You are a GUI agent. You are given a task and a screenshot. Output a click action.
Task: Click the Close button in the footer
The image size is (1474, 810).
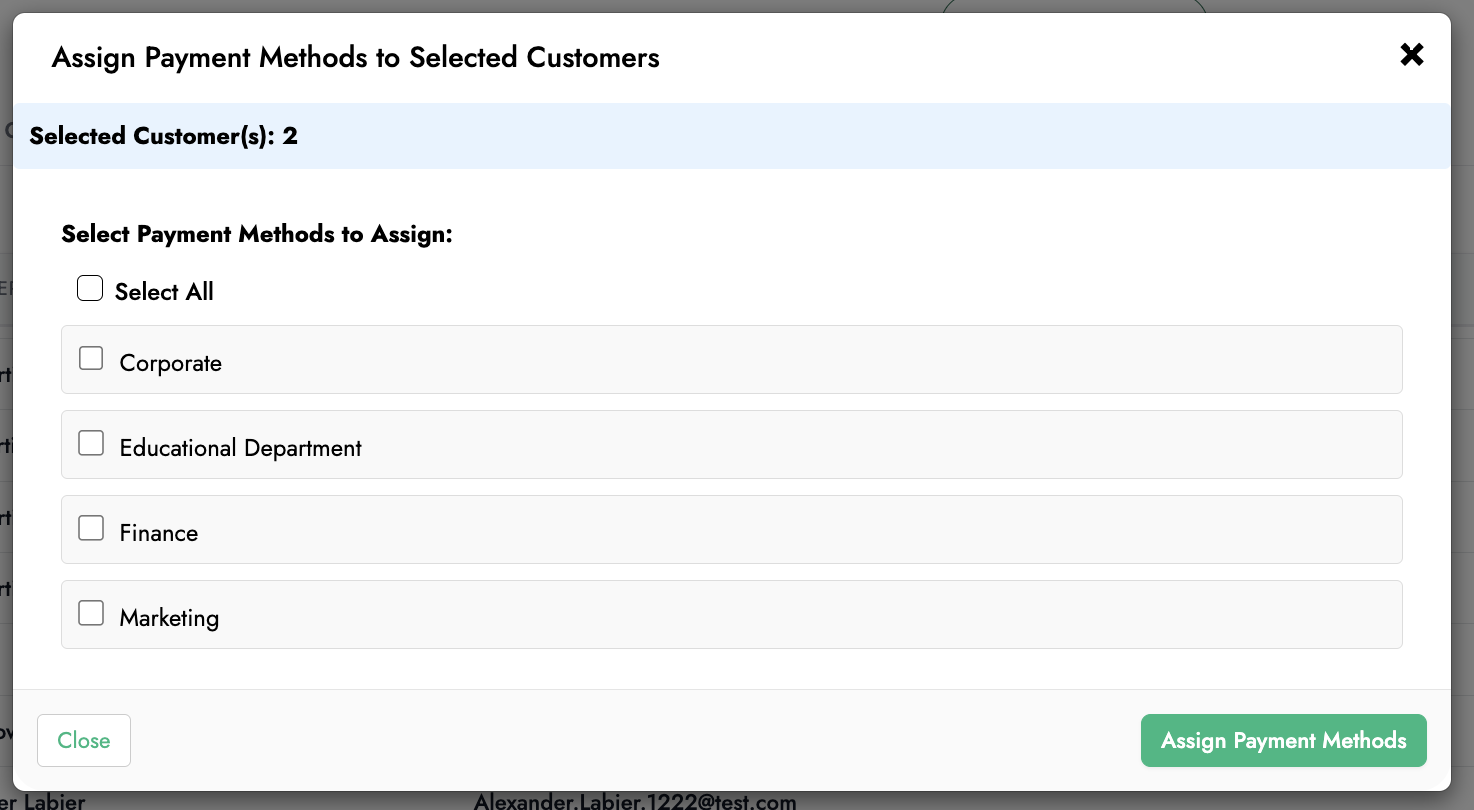[84, 740]
